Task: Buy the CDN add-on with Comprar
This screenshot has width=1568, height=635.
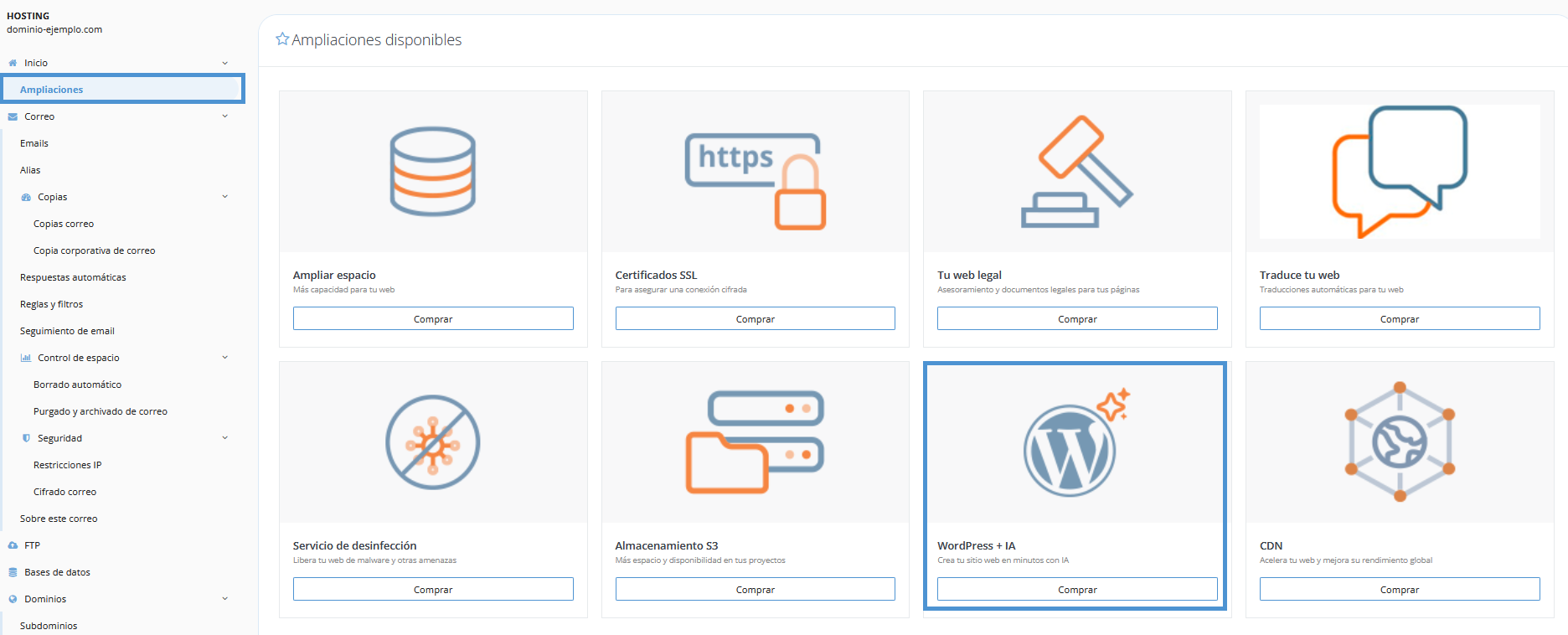Action: point(1399,590)
